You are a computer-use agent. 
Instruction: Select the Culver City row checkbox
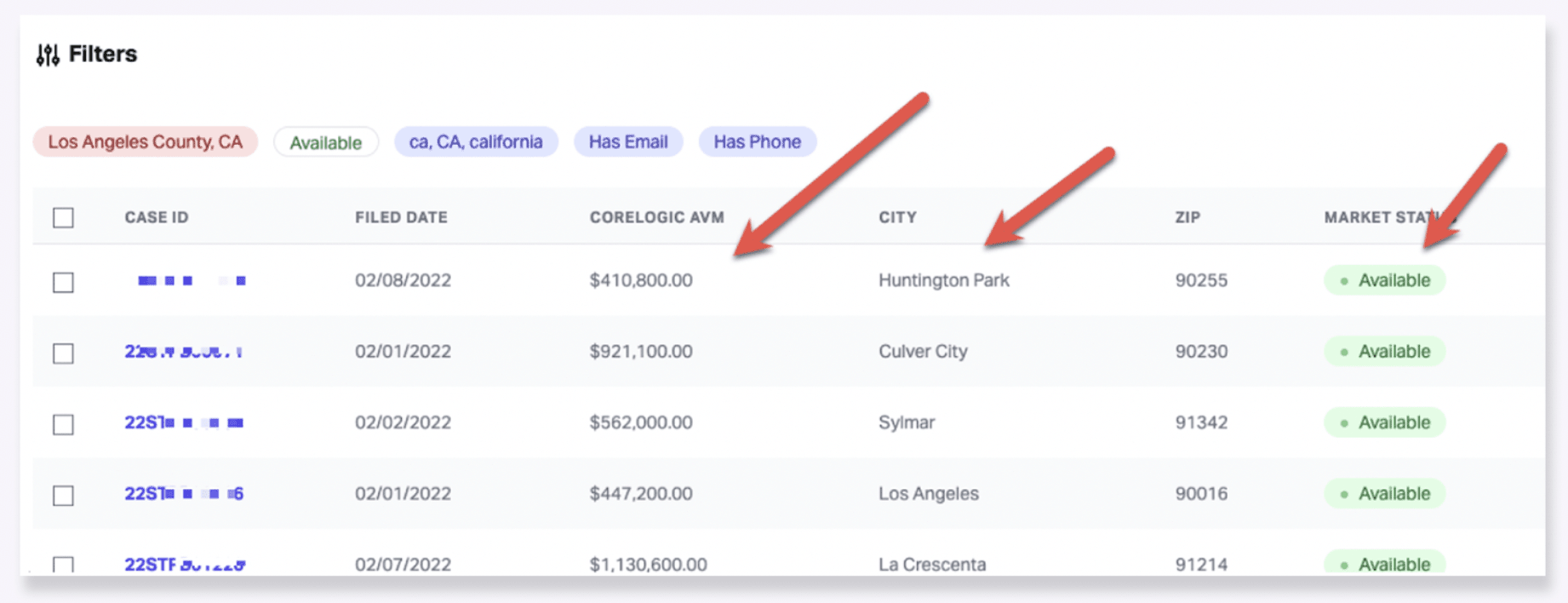coord(63,353)
